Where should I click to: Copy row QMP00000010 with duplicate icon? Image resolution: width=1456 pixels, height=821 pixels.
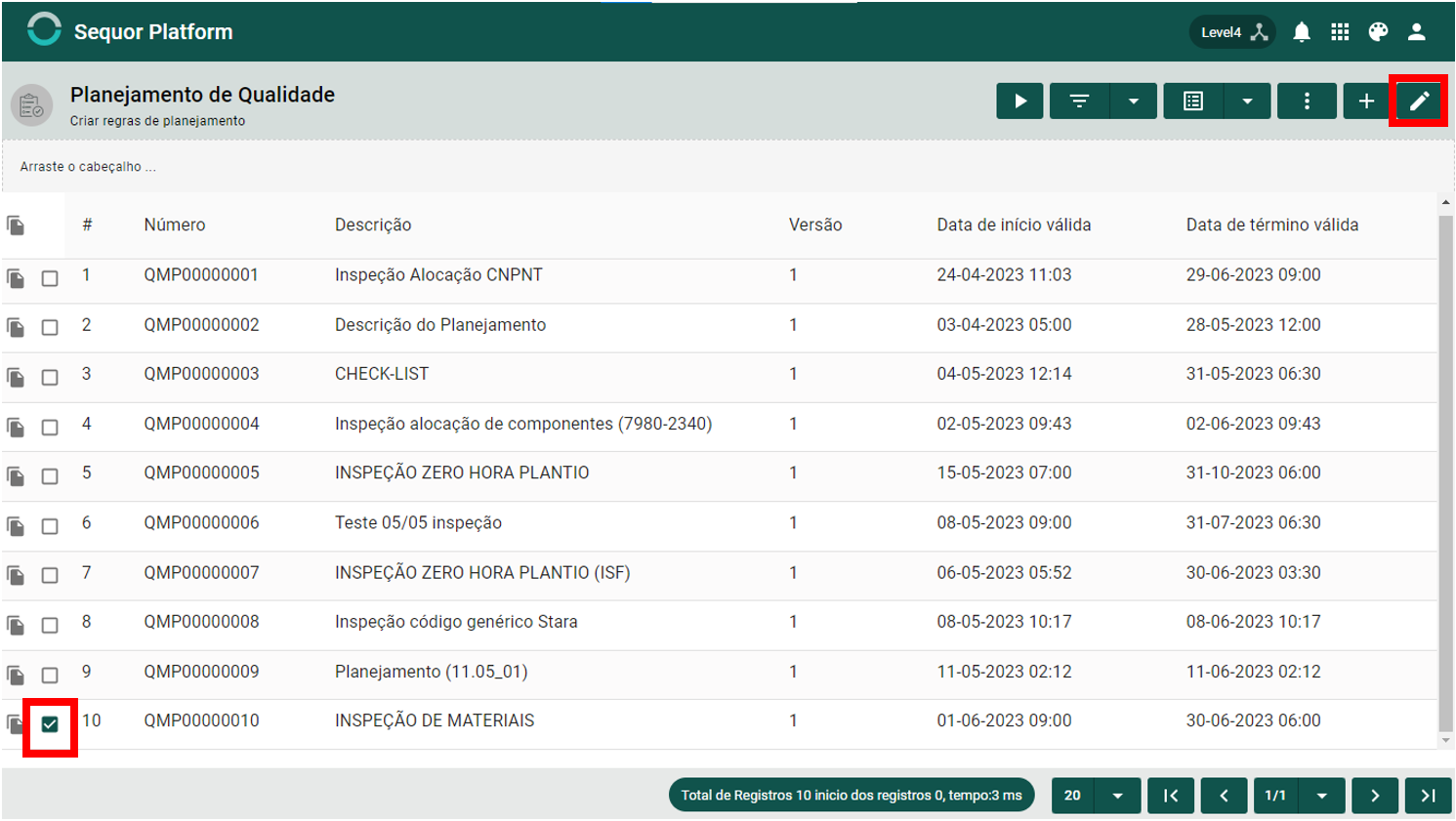(x=15, y=723)
